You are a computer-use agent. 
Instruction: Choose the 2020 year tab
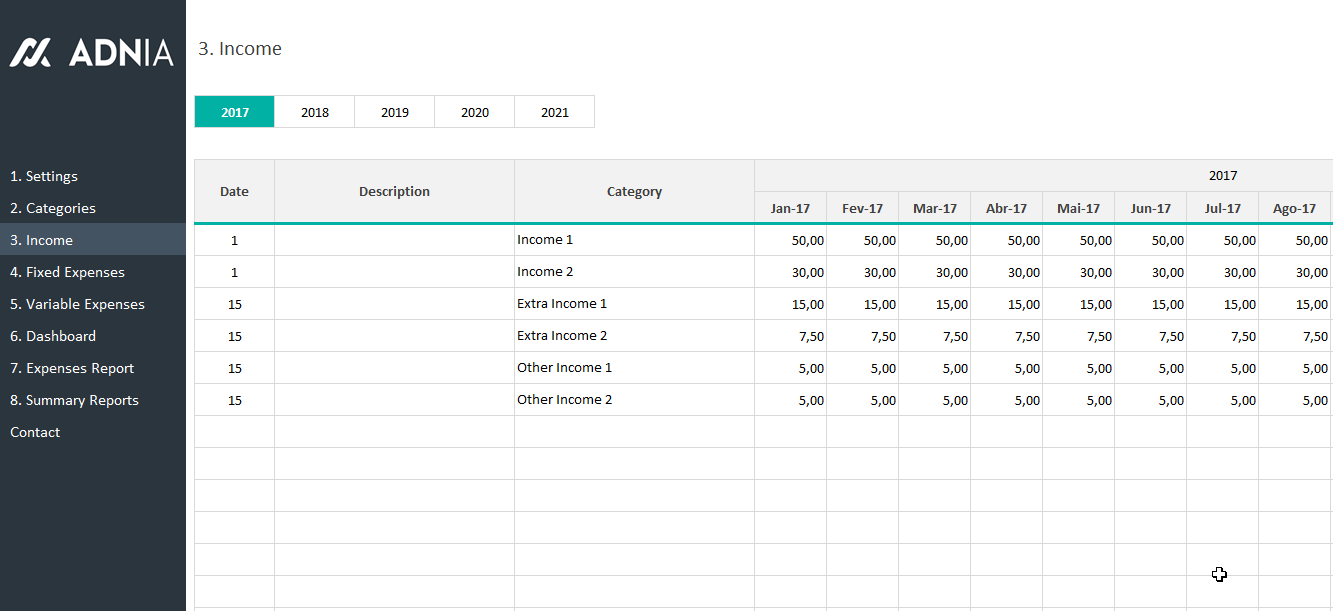click(474, 112)
